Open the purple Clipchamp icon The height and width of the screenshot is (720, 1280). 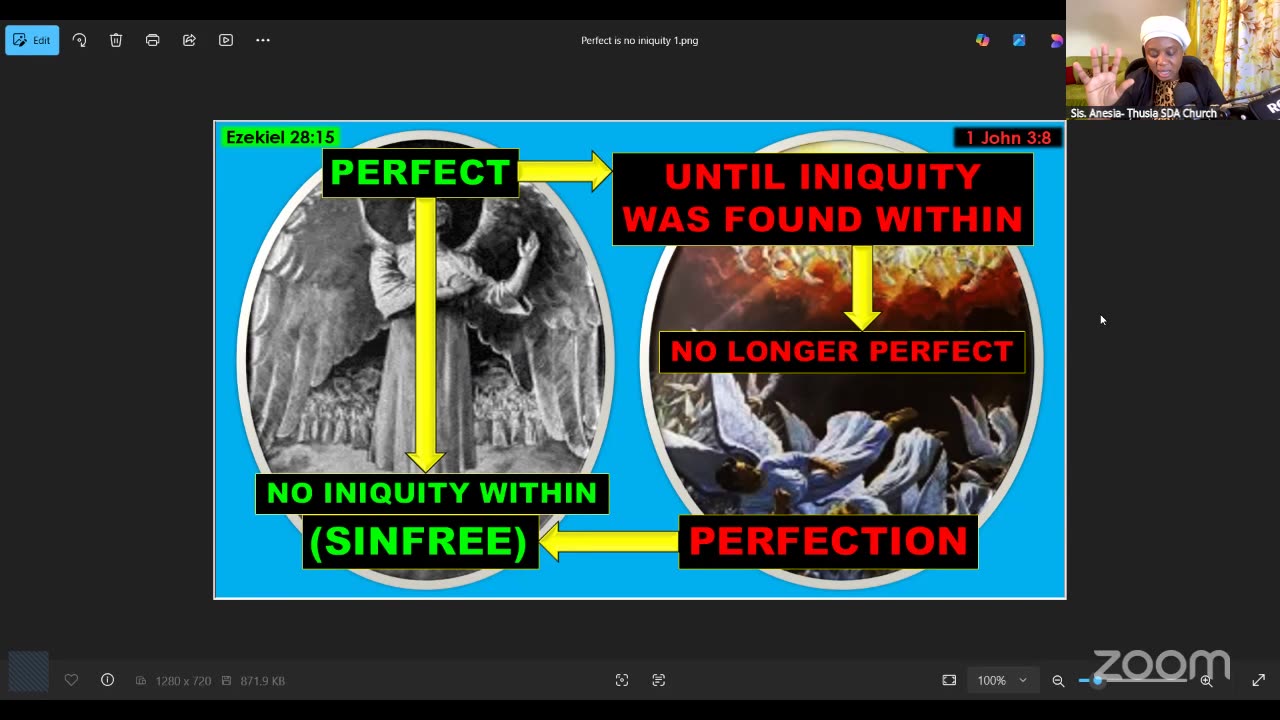1056,40
